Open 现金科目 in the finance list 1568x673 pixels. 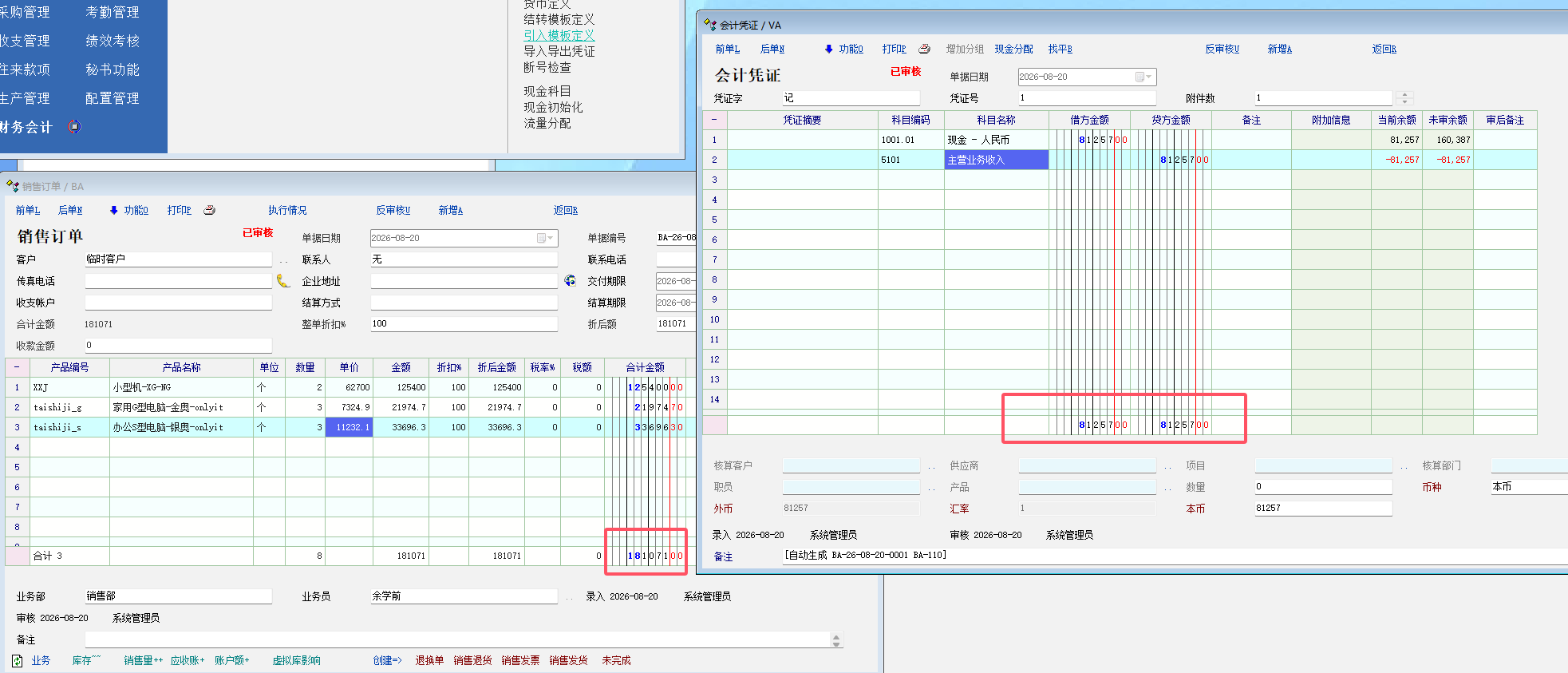[547, 91]
